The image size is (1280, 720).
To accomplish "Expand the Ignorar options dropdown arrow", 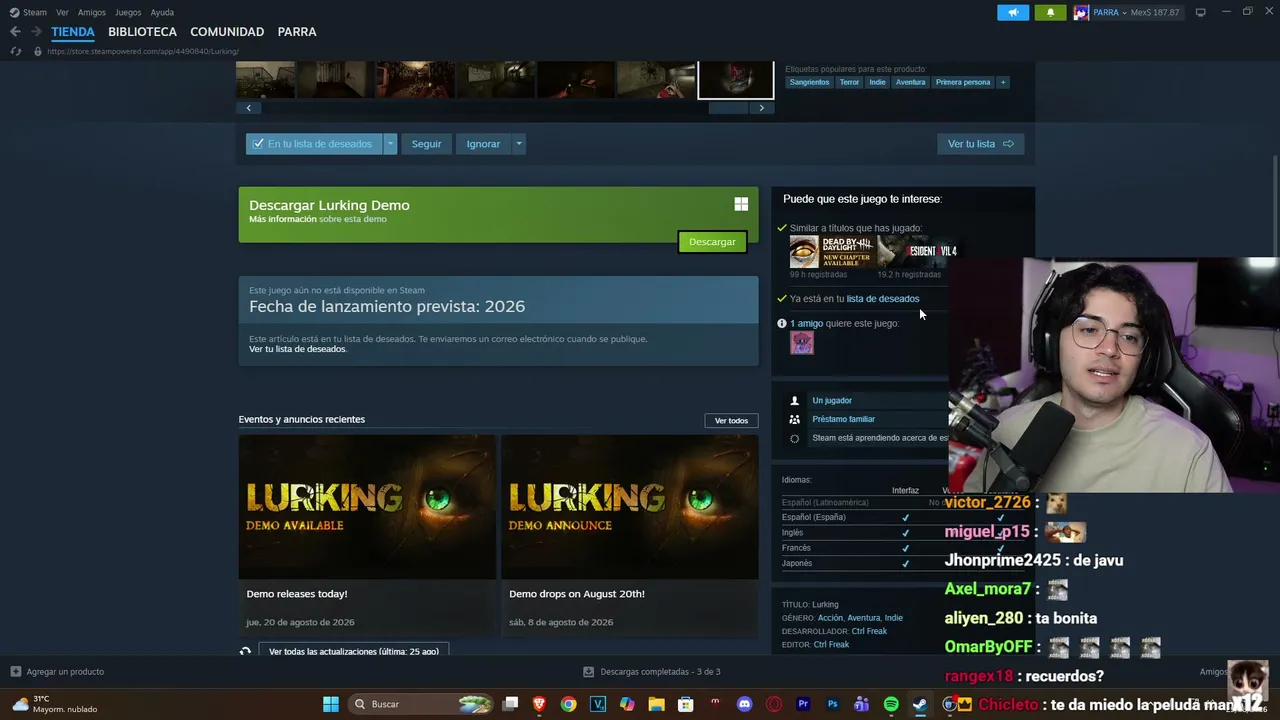I will [518, 144].
